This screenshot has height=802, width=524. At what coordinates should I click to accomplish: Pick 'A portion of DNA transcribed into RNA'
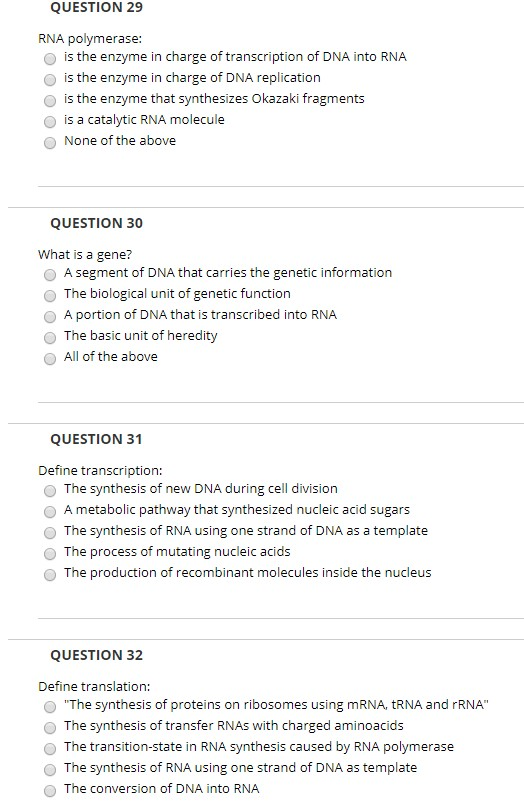(x=50, y=317)
